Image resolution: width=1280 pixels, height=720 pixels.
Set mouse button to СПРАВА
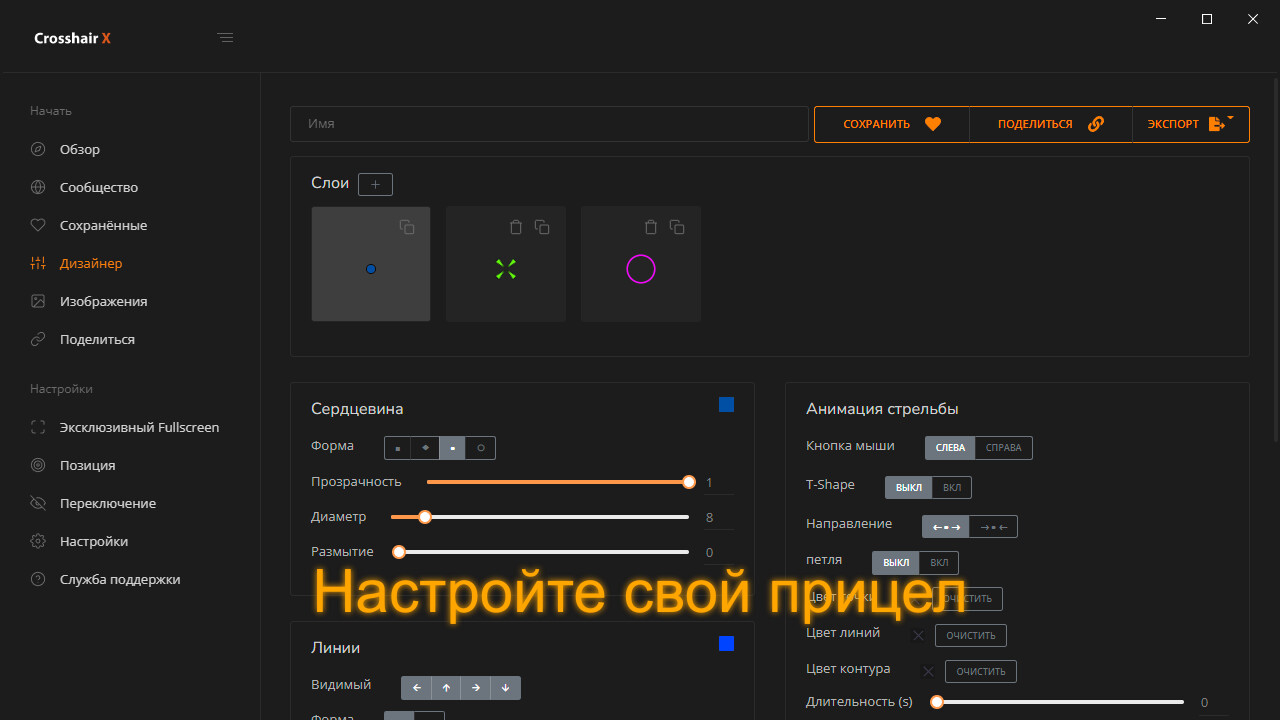click(1003, 448)
